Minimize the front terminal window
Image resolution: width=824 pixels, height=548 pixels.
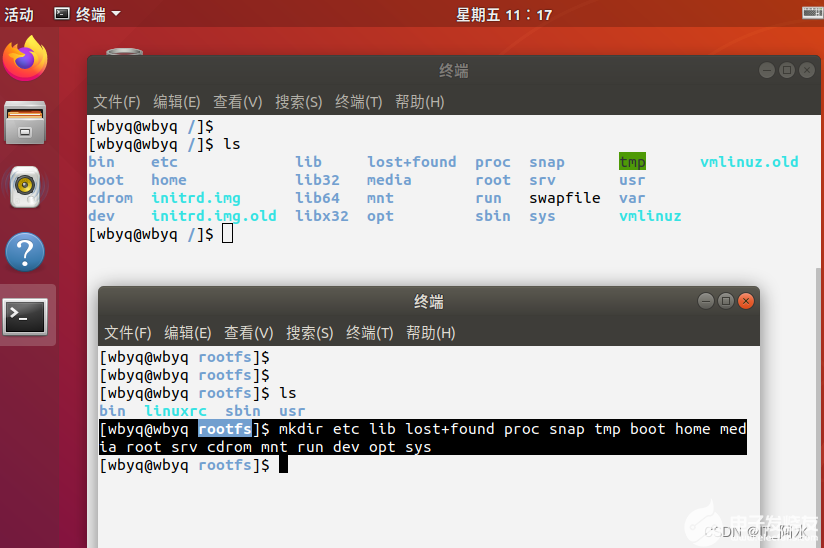tap(706, 301)
